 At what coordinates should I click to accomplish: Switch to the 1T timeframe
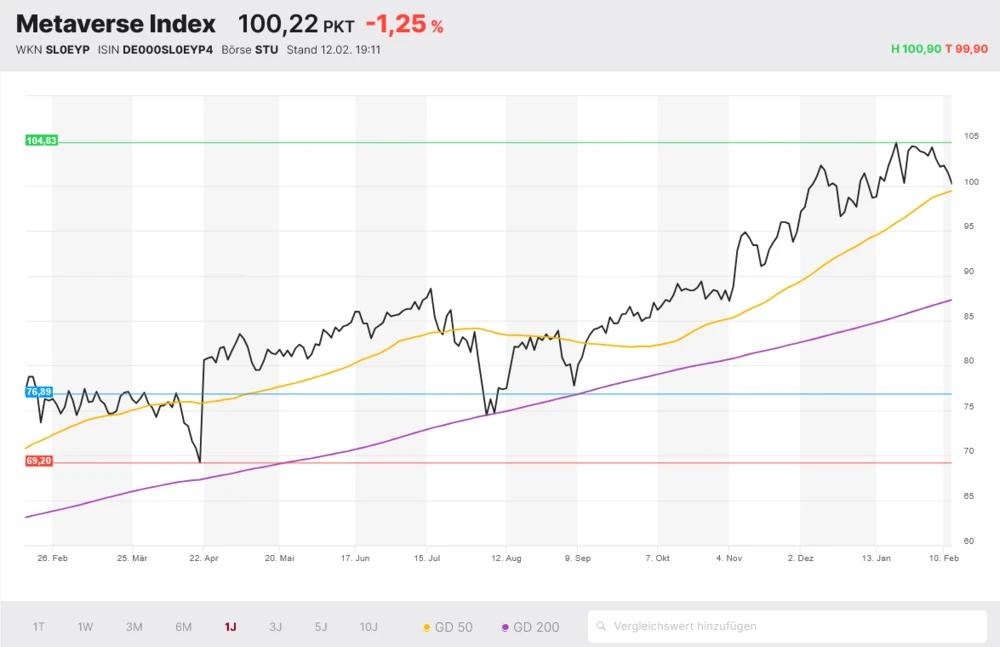[38, 625]
